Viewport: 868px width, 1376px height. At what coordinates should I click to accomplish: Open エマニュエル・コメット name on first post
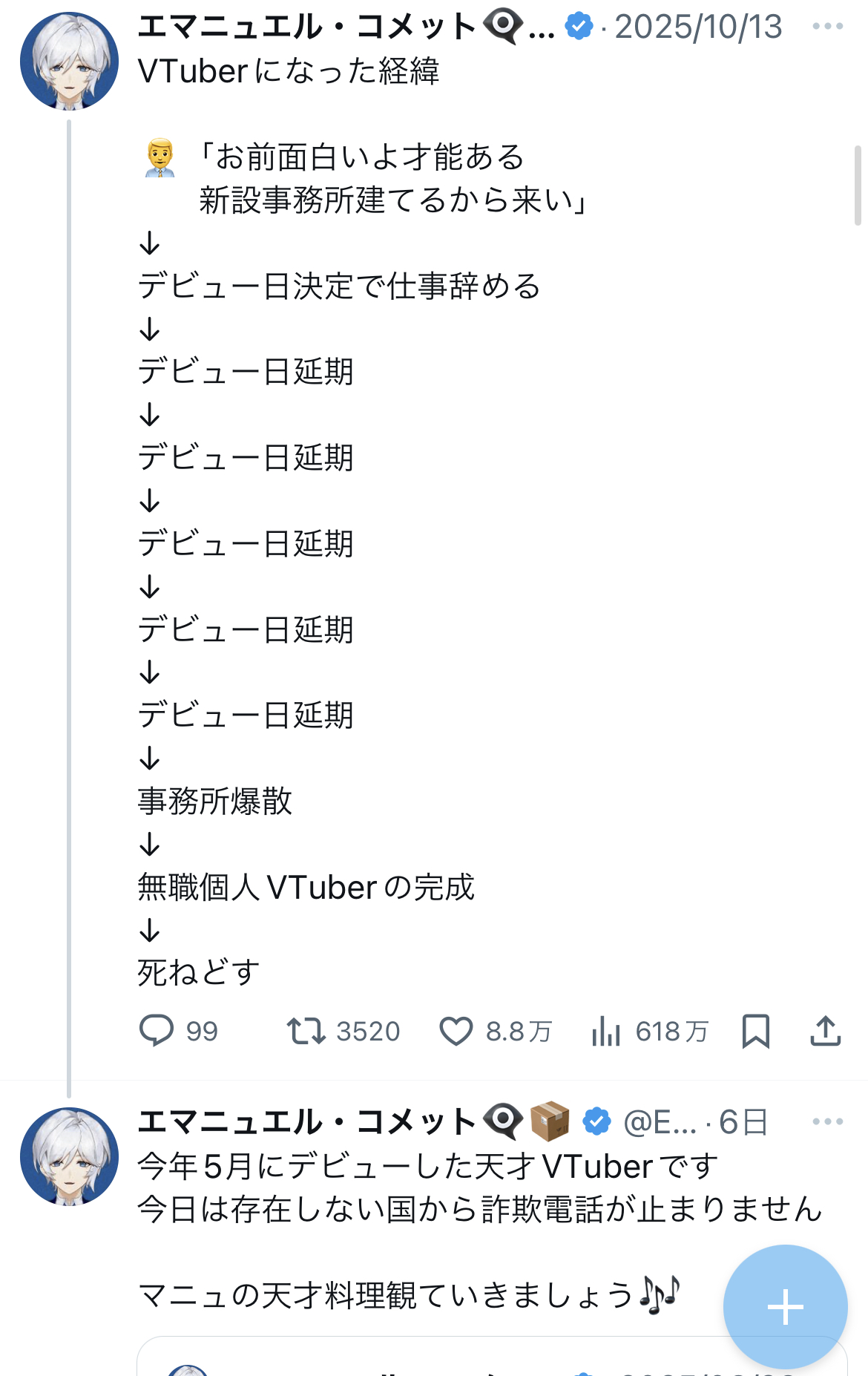tap(306, 27)
